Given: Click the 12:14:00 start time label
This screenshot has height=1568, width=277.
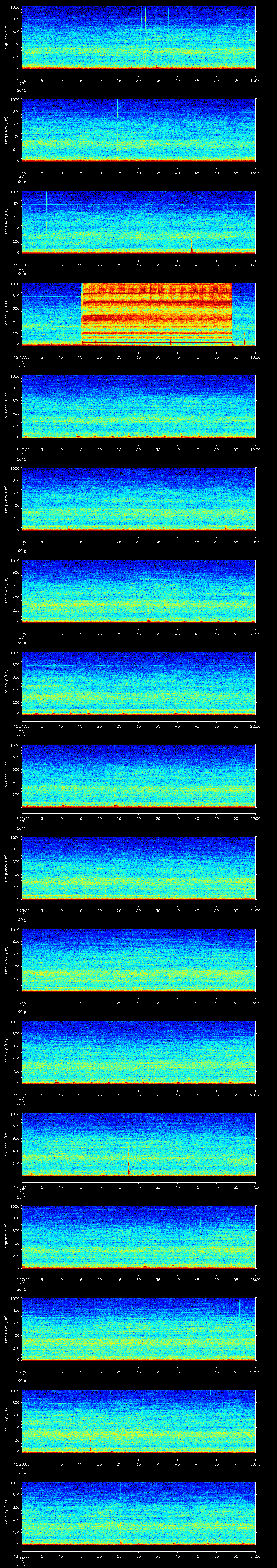Looking at the screenshot, I should click(x=22, y=80).
